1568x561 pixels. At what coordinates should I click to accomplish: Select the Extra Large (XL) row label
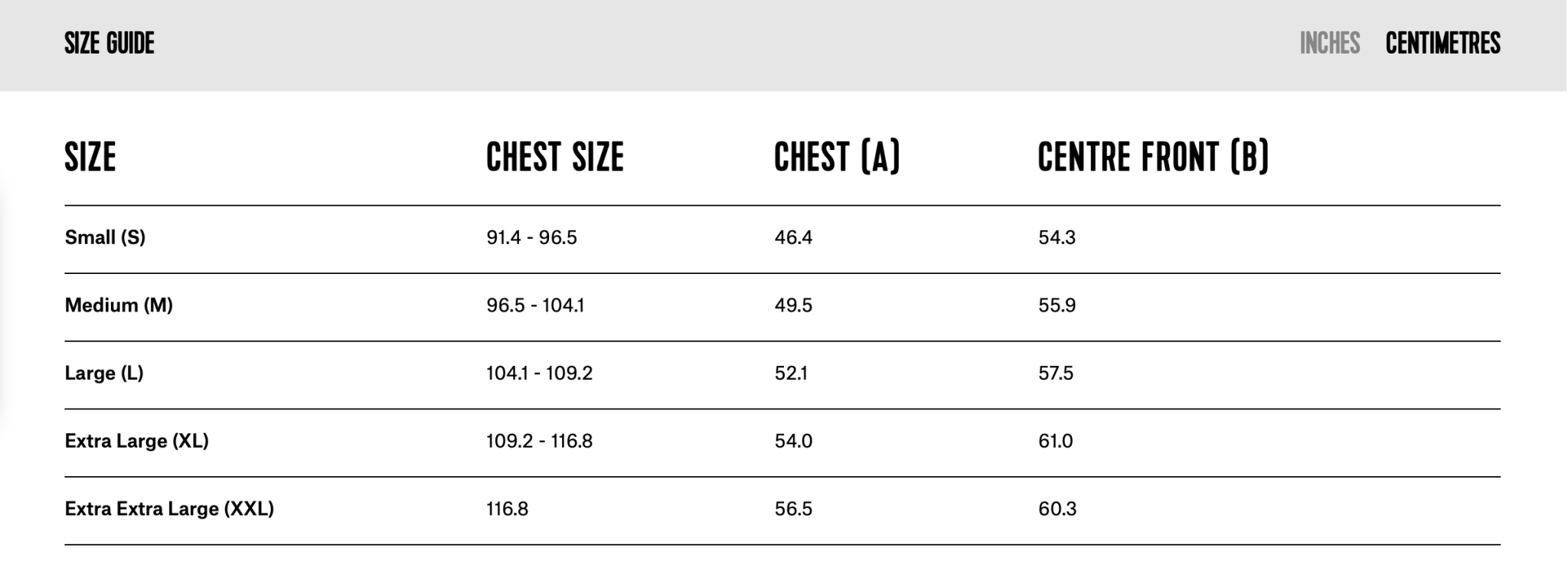click(136, 441)
